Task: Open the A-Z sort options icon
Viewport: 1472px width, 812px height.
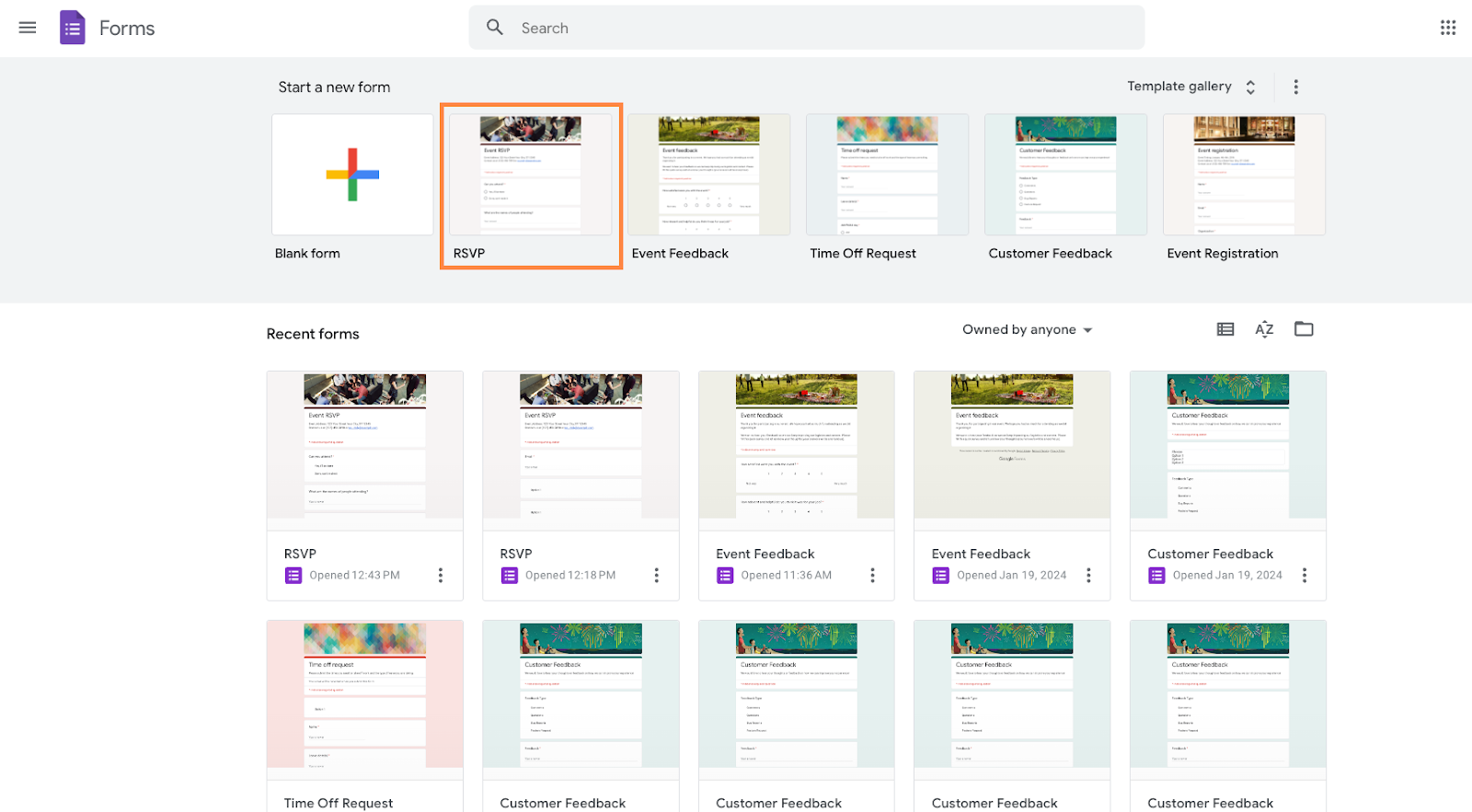Action: pyautogui.click(x=1264, y=329)
